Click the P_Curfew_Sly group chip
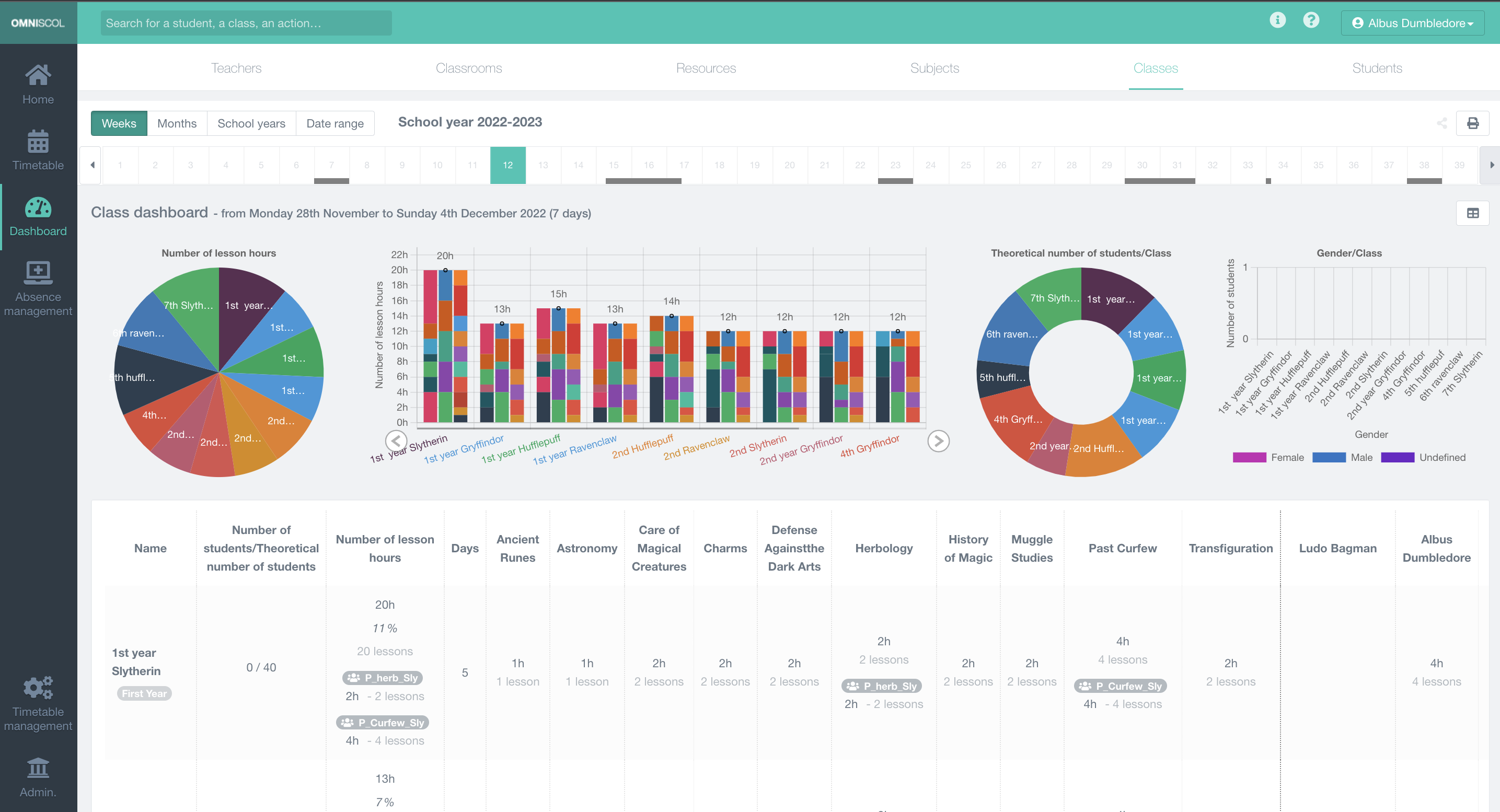The height and width of the screenshot is (812, 1500). pos(383,722)
